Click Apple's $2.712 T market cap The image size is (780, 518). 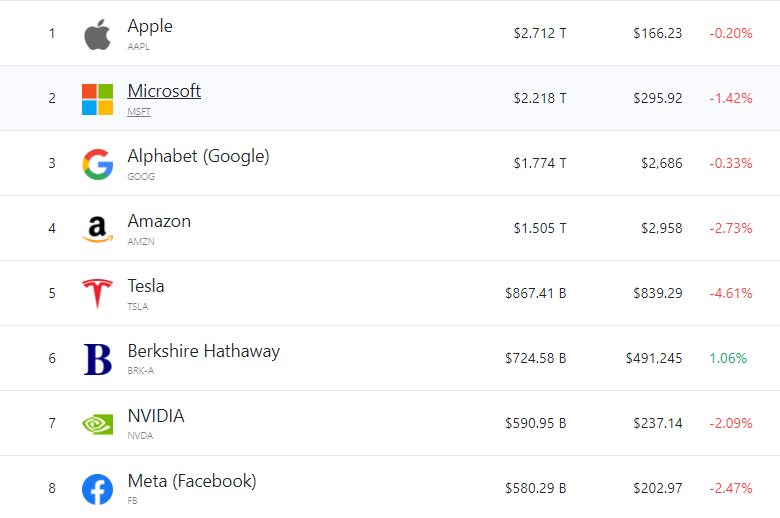point(540,33)
